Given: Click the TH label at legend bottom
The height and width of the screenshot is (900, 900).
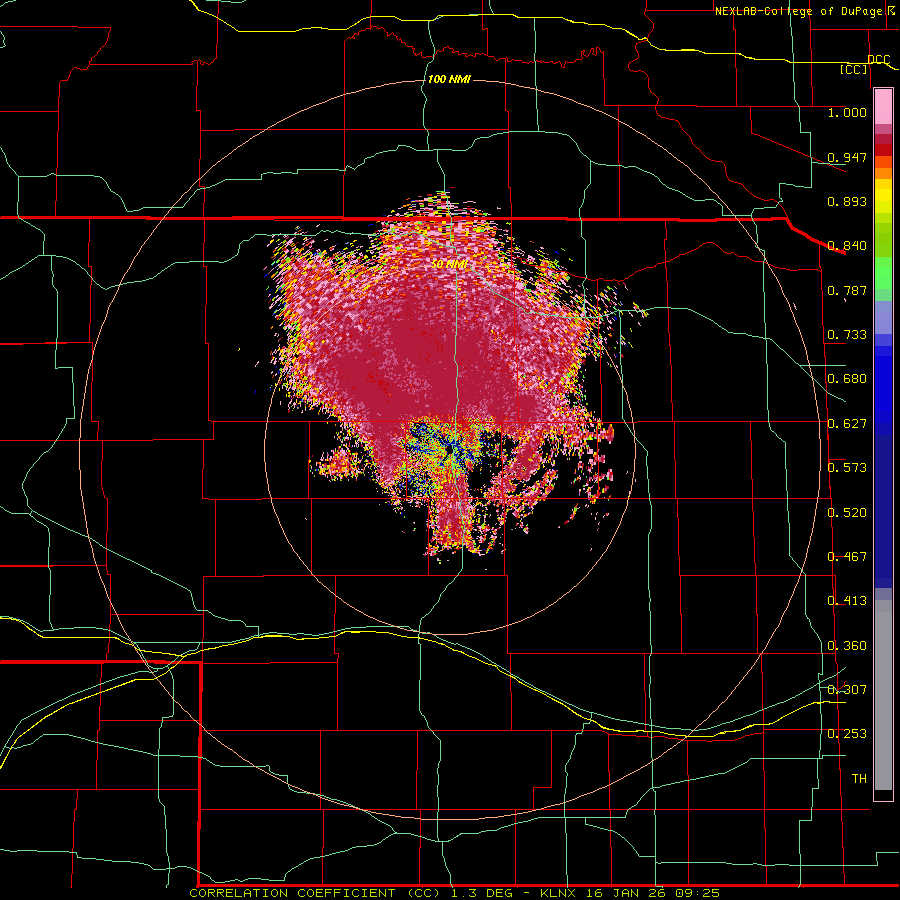Looking at the screenshot, I should point(859,779).
